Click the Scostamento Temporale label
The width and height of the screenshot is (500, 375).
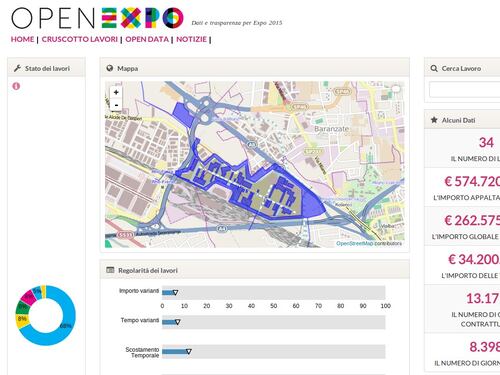142,352
